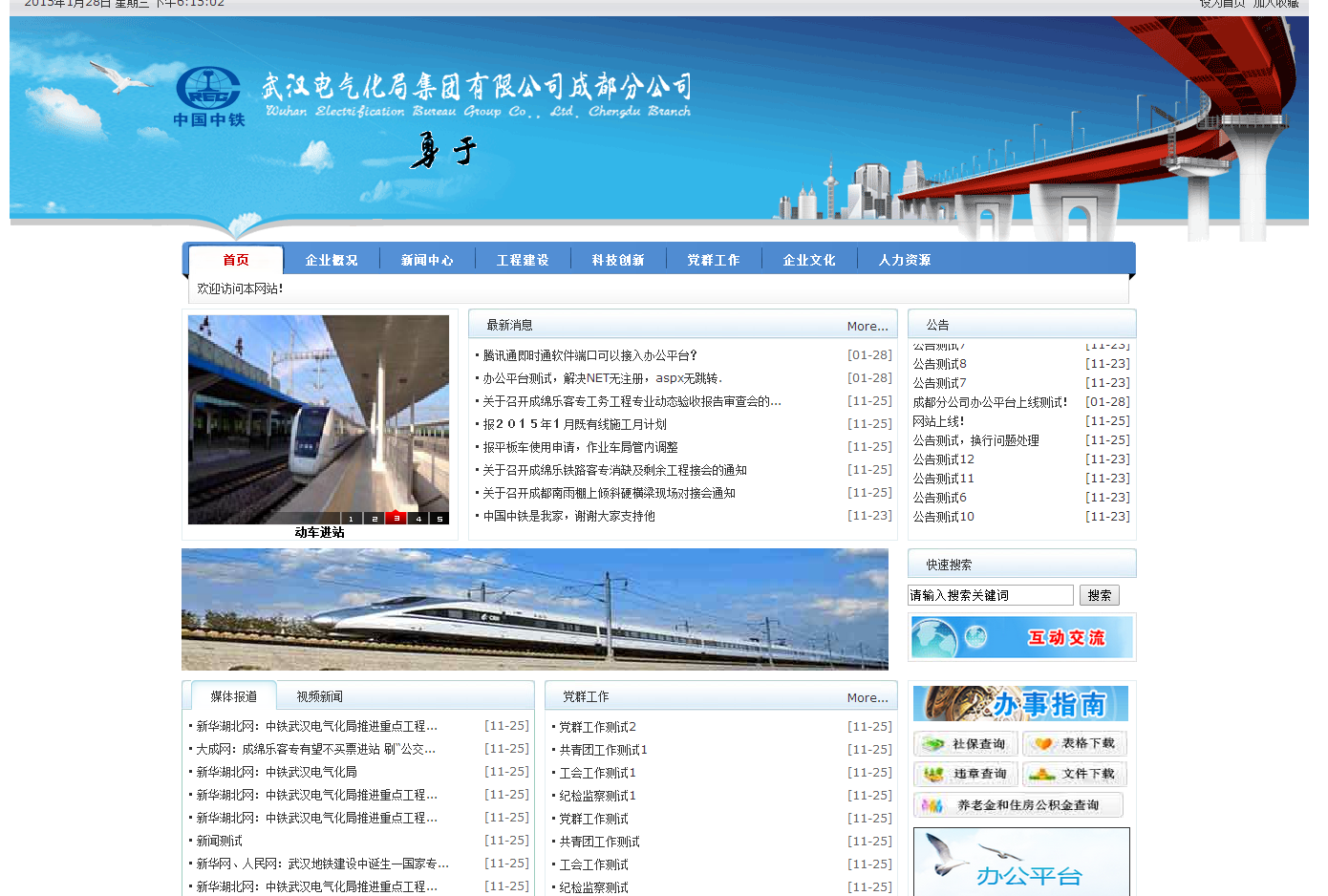
Task: Open 党群工作测试2 article
Action: pos(597,727)
